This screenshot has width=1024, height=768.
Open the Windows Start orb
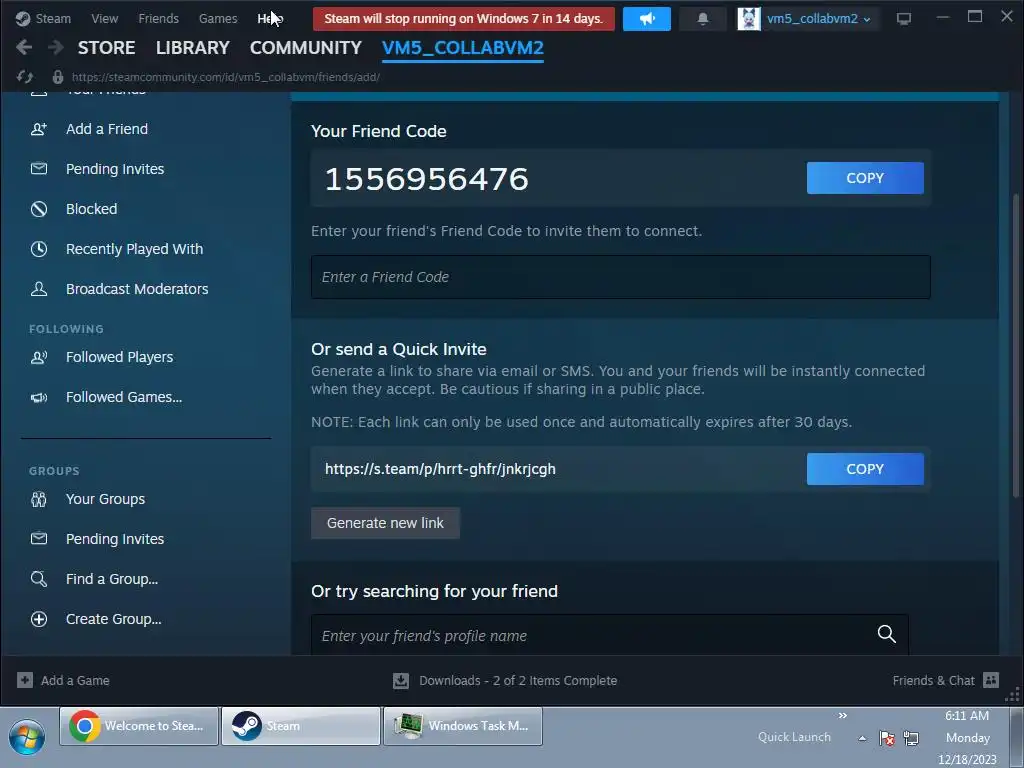click(x=27, y=737)
